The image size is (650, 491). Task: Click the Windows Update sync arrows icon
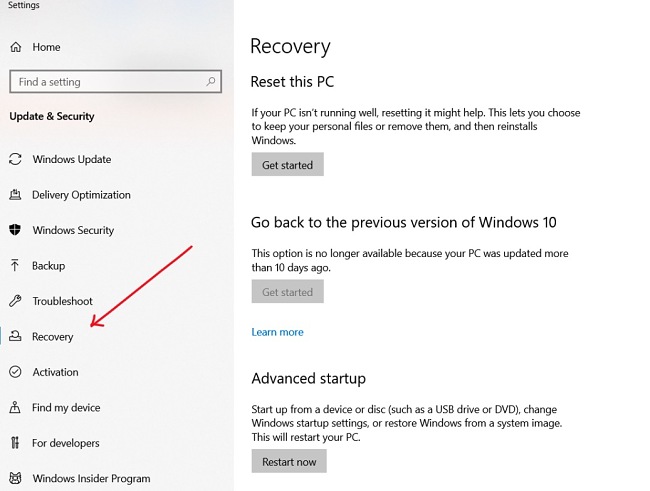(x=15, y=159)
